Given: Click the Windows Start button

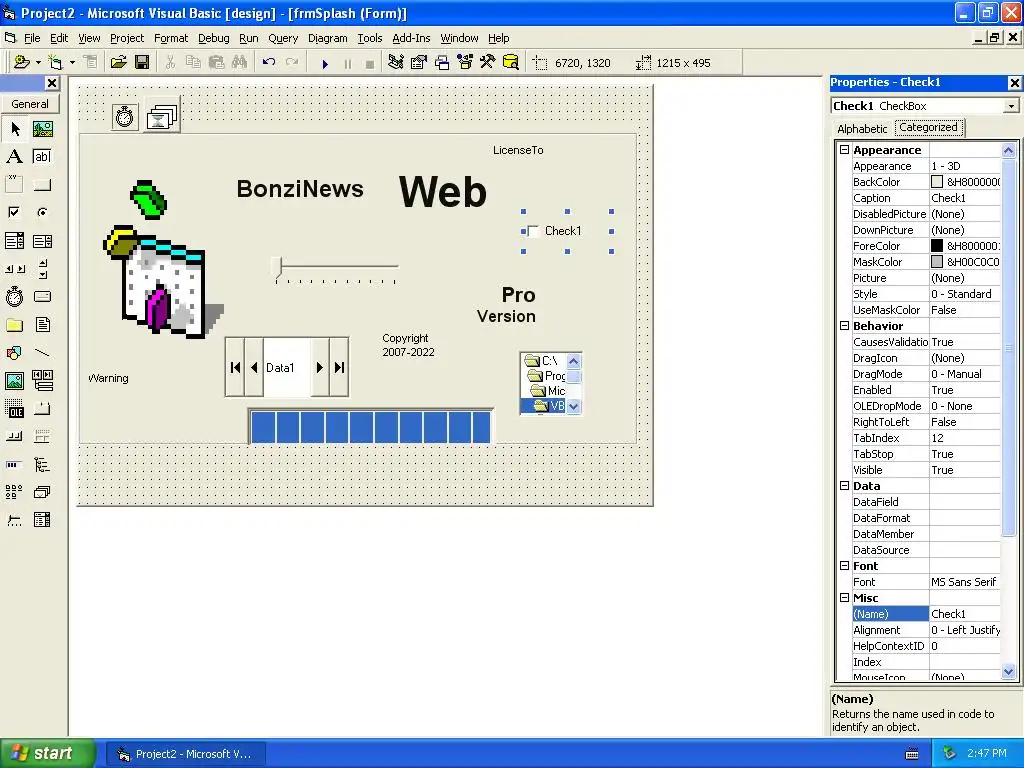Looking at the screenshot, I should tap(48, 754).
